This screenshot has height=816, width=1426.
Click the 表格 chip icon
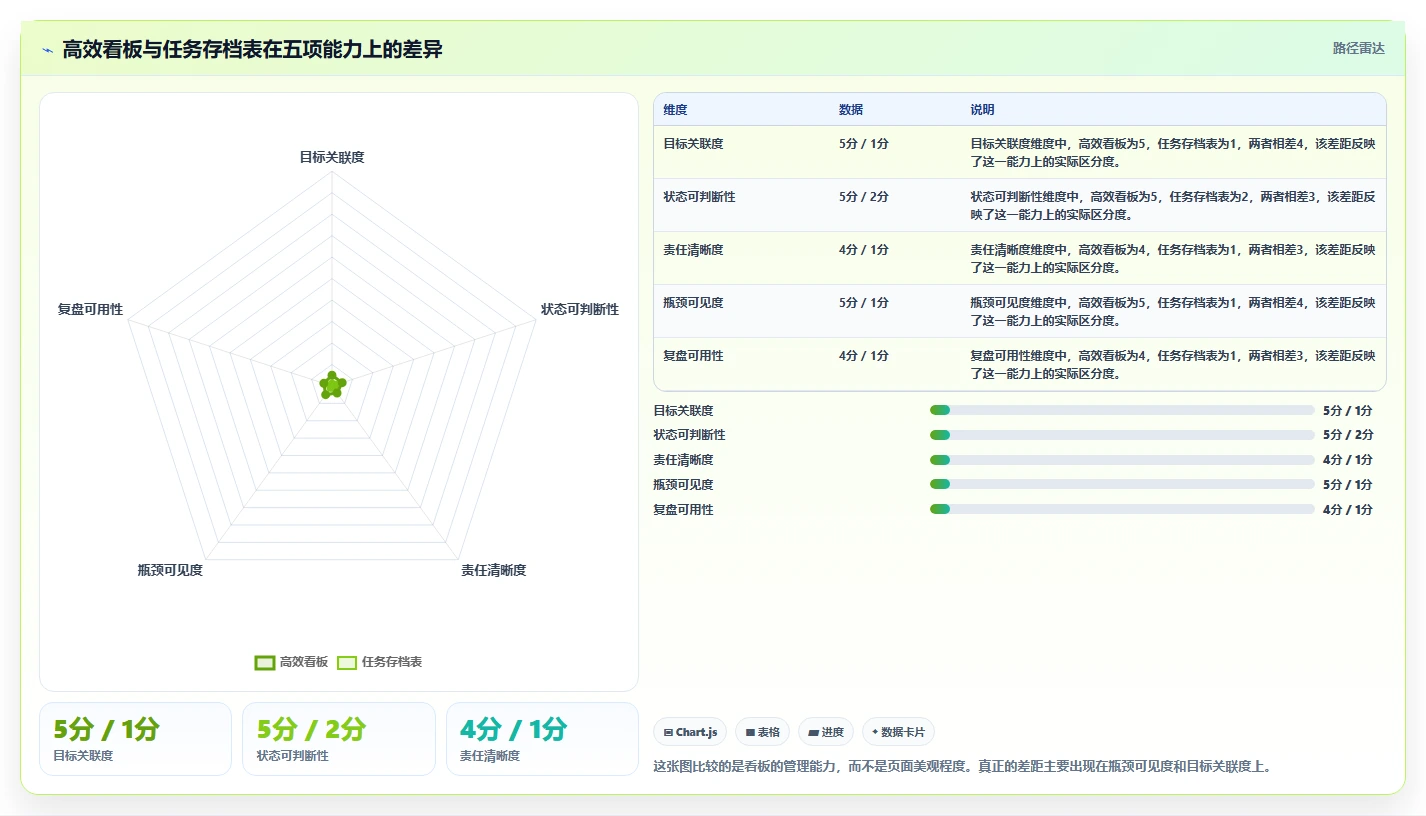point(750,732)
